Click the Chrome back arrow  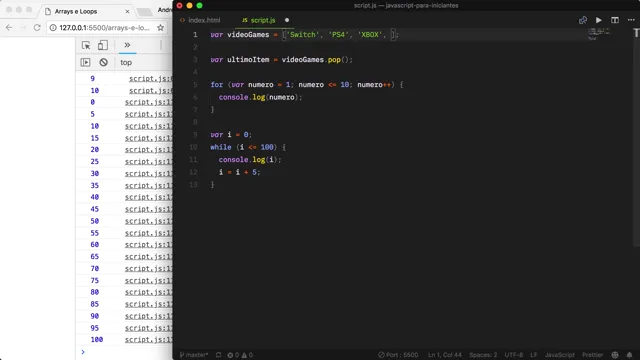tap(9, 27)
